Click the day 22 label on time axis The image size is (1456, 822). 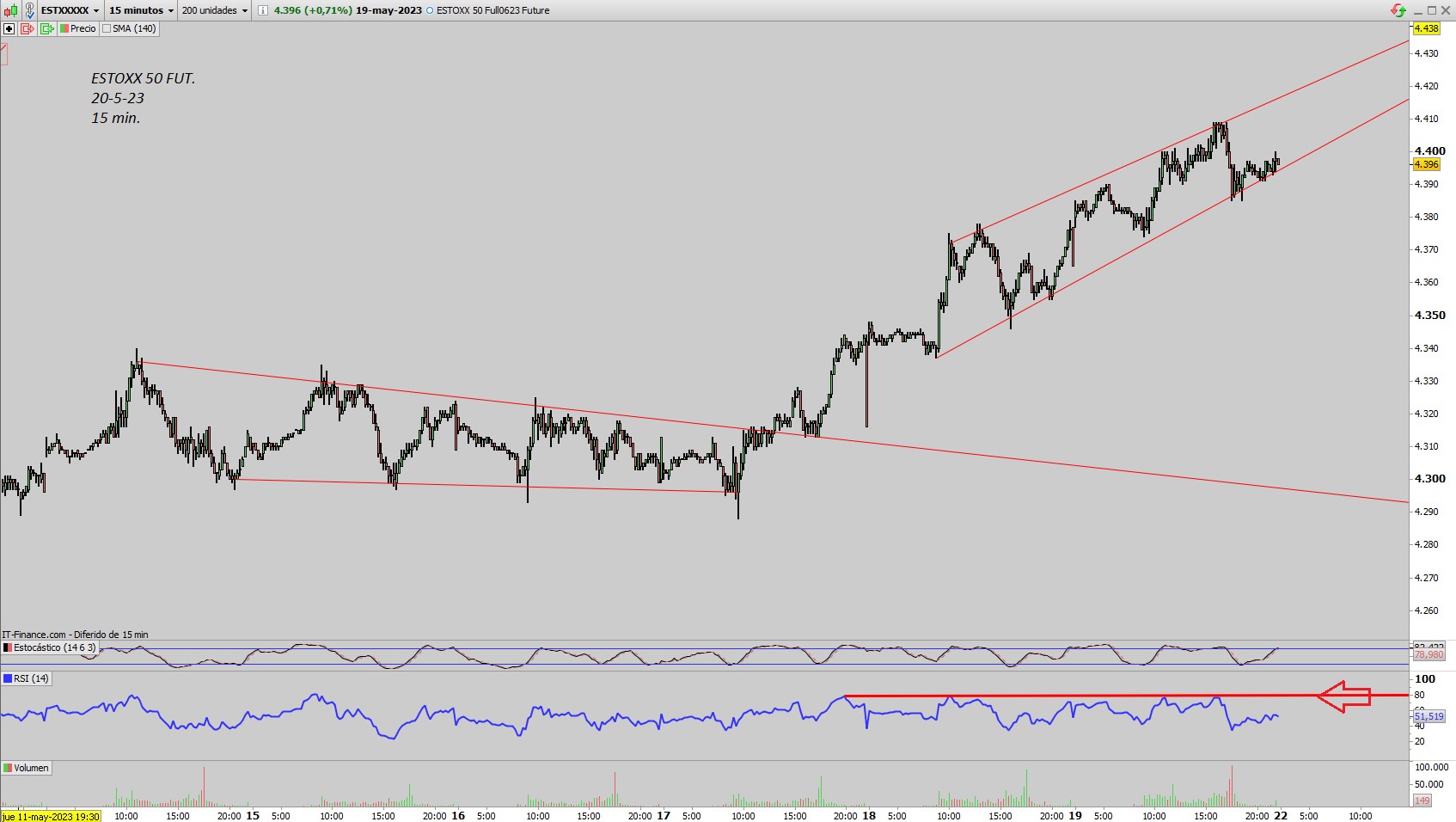(1280, 815)
